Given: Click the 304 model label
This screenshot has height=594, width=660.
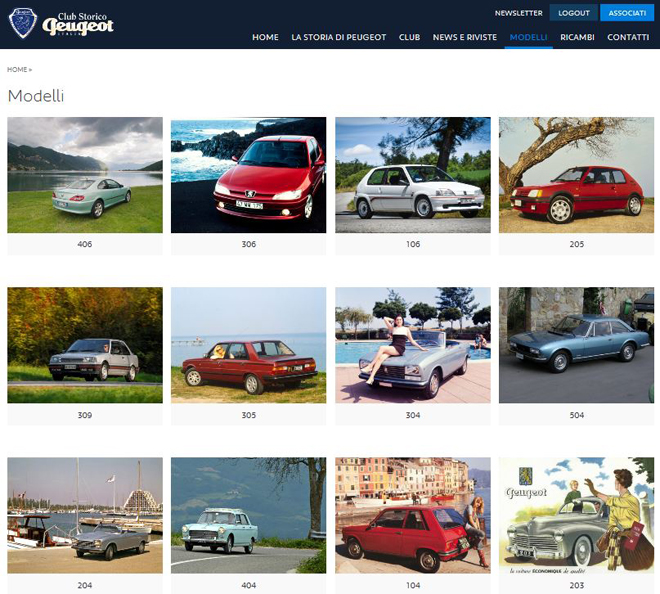Looking at the screenshot, I should [413, 415].
